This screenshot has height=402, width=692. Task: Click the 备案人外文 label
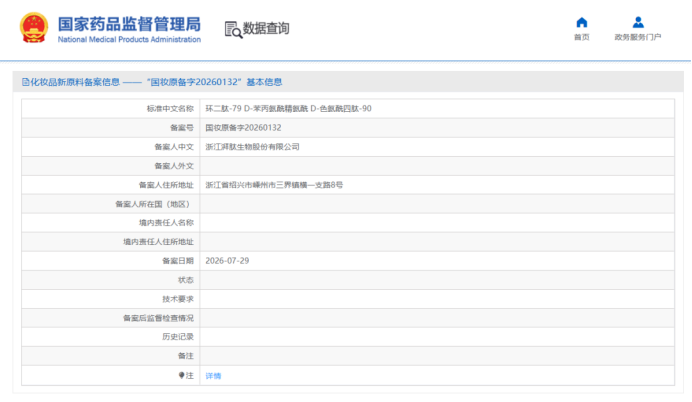tap(174, 166)
